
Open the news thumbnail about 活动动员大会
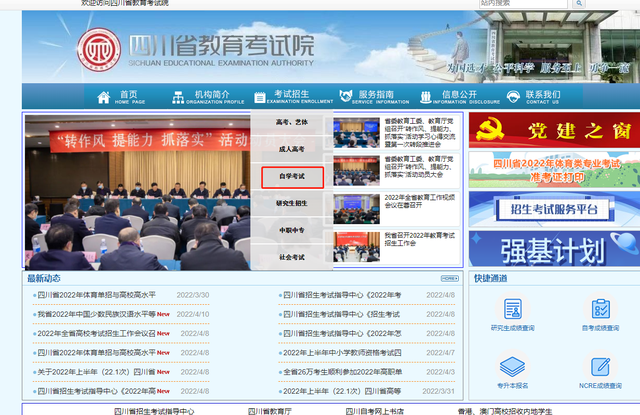tap(356, 171)
